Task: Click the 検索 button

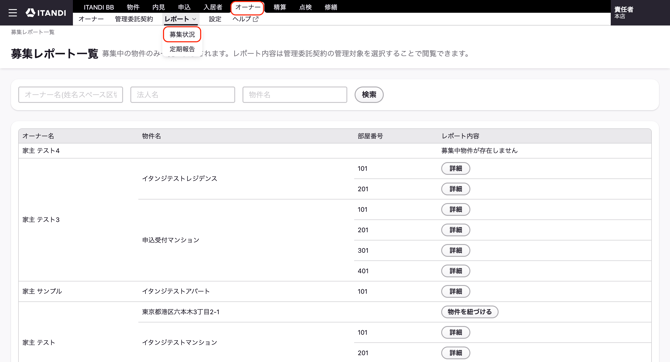Action: tap(369, 94)
